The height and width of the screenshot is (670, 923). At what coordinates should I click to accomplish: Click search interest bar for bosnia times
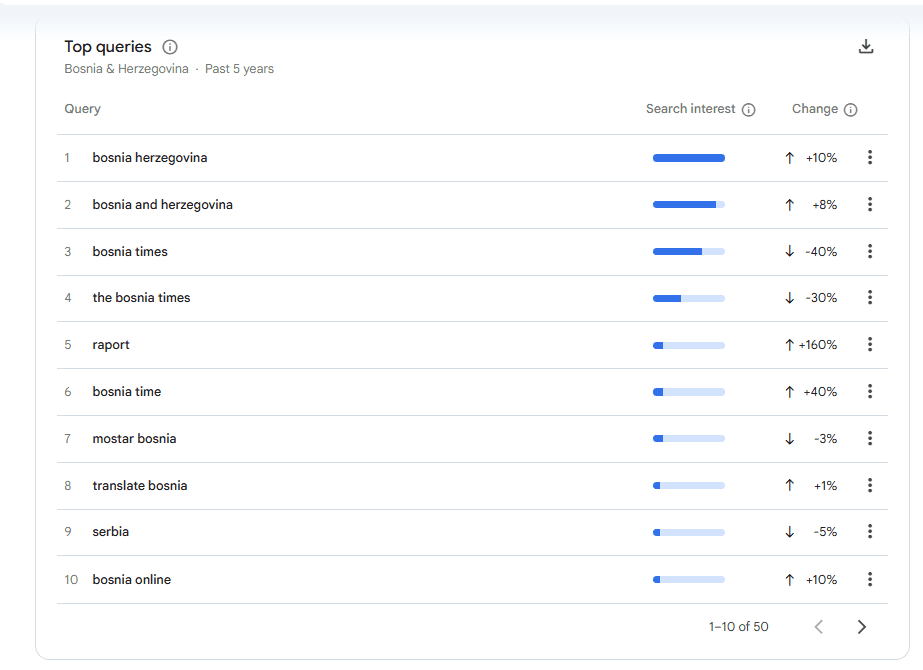pos(689,251)
